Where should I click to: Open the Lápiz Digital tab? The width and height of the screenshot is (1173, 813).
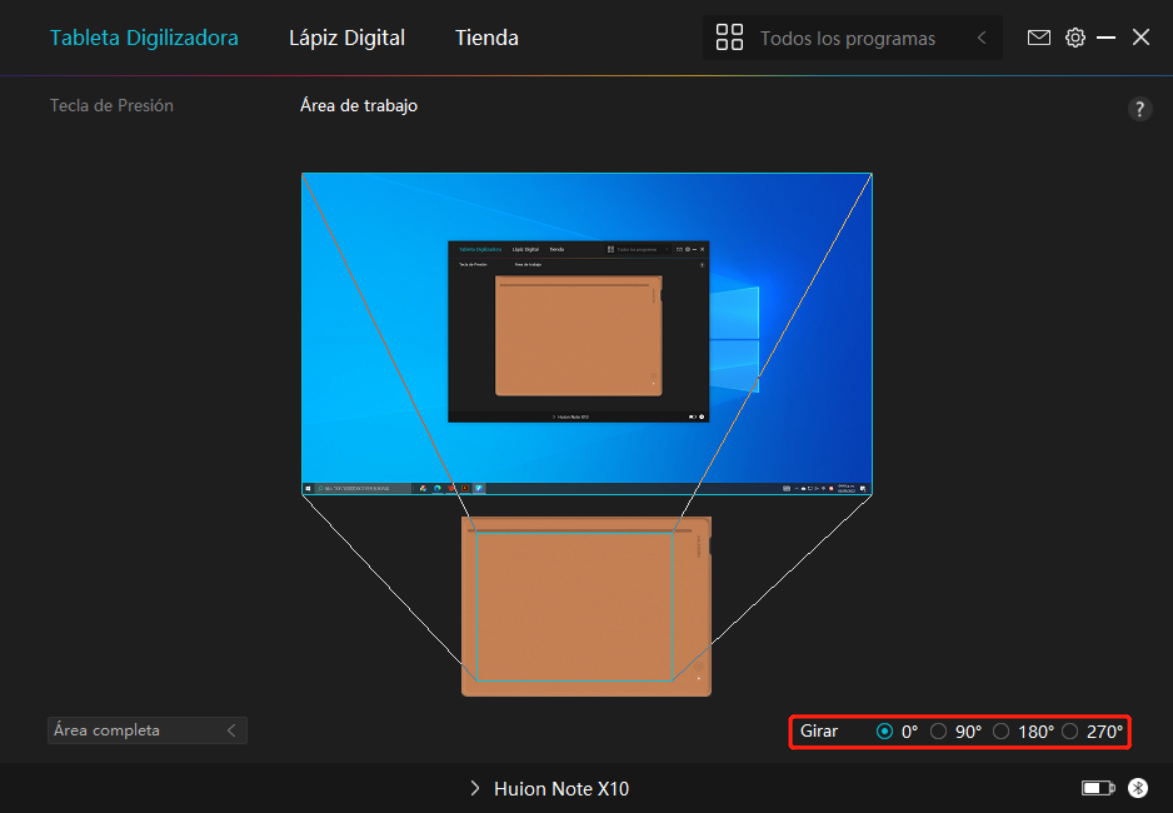coord(347,37)
